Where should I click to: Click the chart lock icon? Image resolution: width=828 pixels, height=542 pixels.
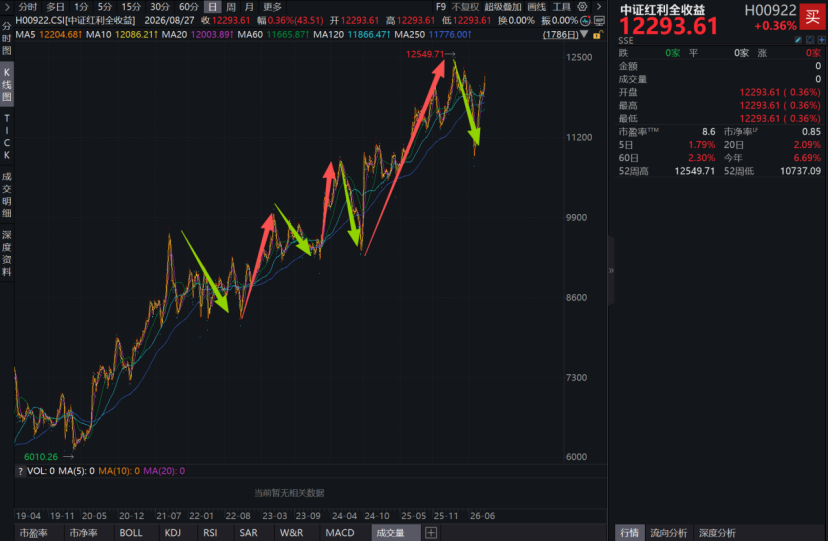tap(597, 35)
